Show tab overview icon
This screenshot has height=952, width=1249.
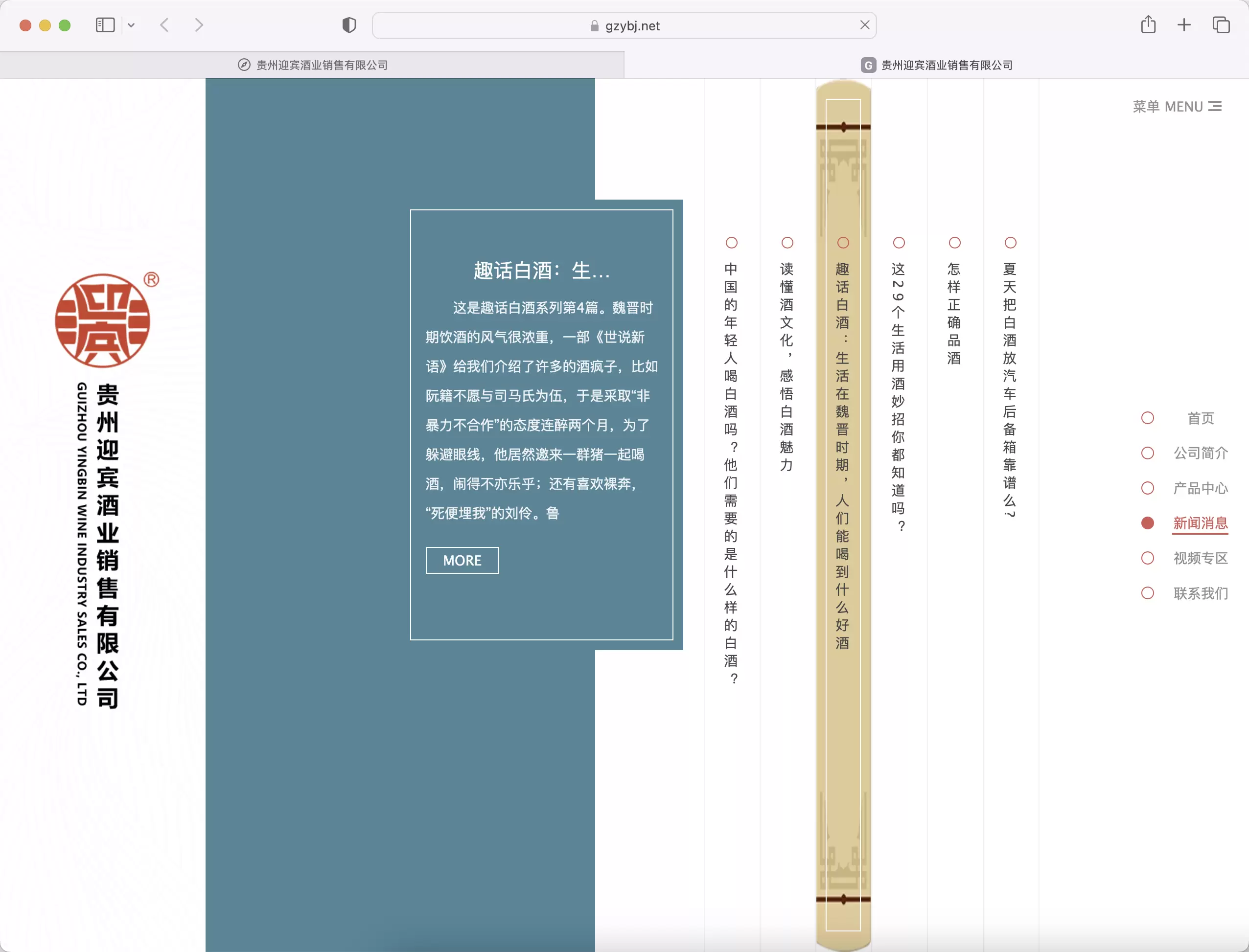pos(1221,25)
